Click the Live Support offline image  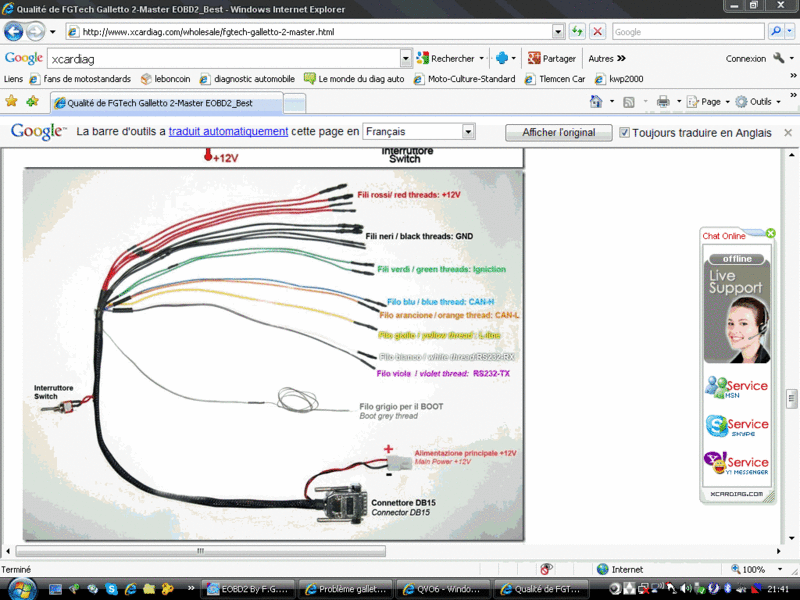click(x=737, y=308)
